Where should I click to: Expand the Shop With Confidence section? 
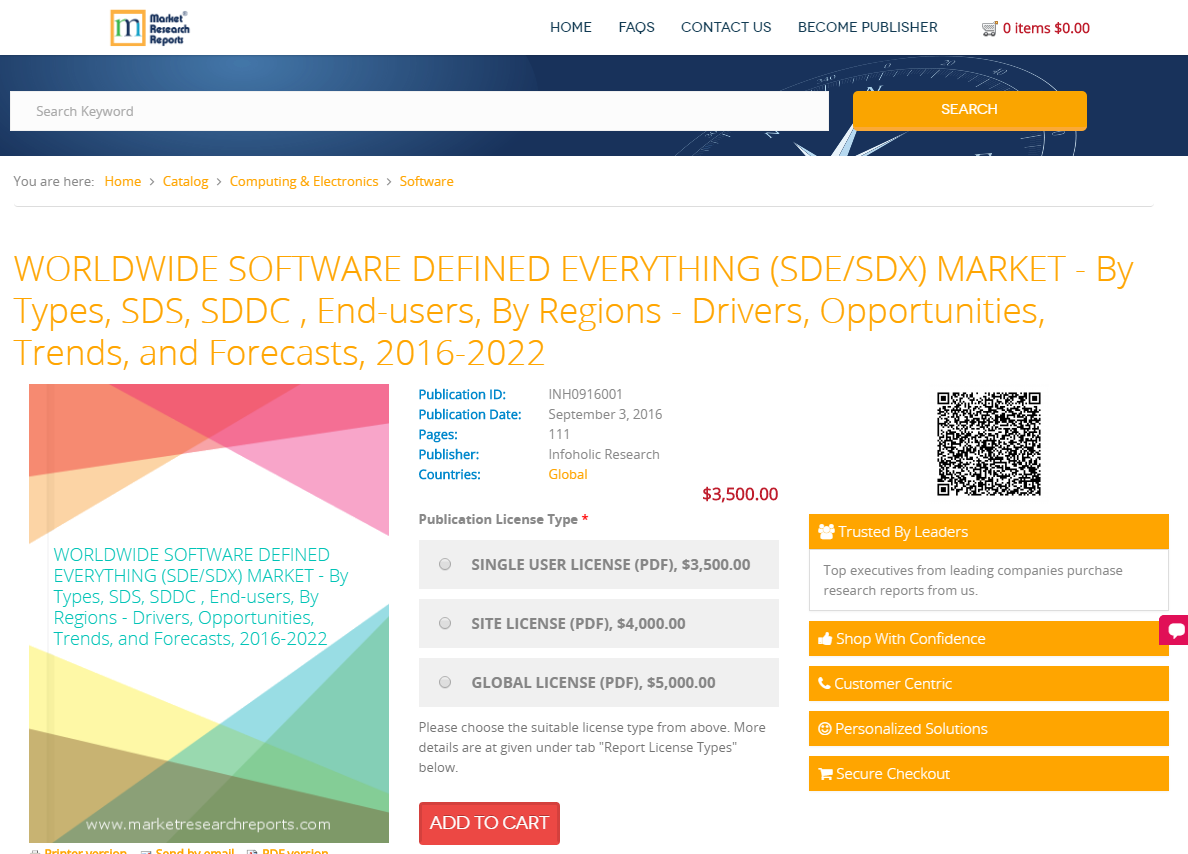(x=989, y=639)
